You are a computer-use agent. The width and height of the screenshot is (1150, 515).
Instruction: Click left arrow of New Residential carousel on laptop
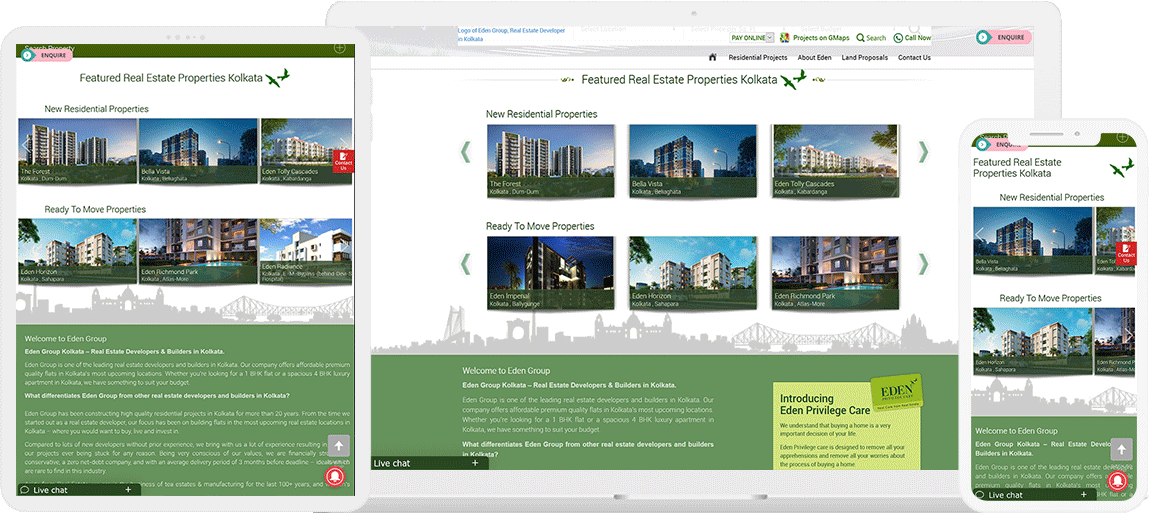(x=465, y=152)
